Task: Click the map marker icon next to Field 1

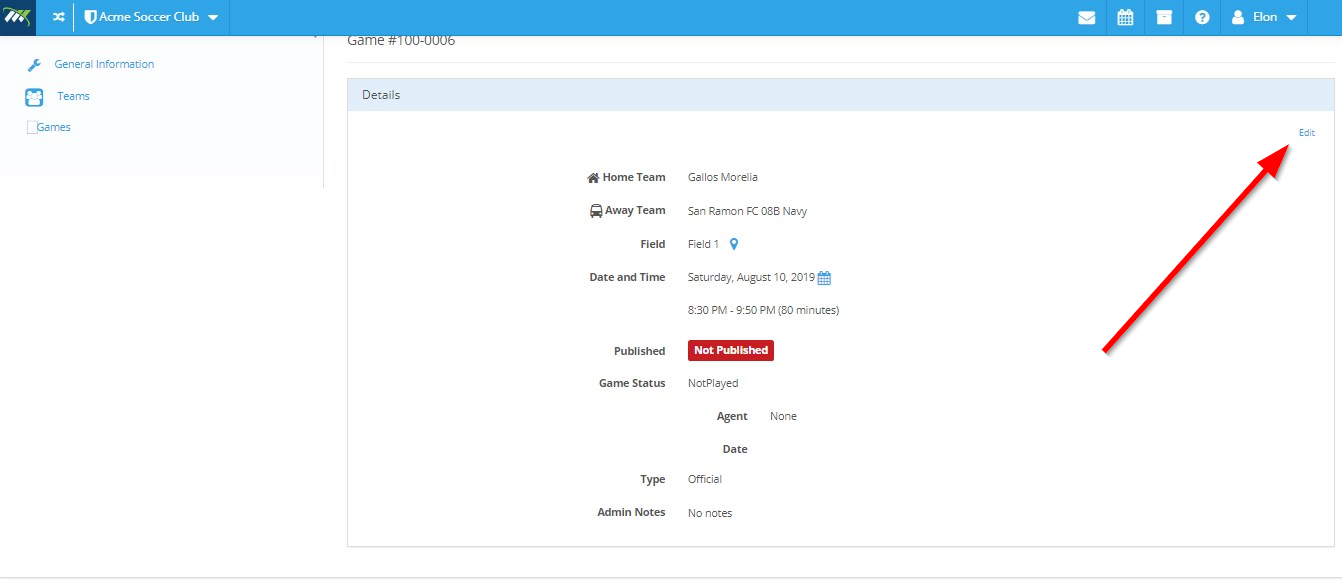Action: 733,244
